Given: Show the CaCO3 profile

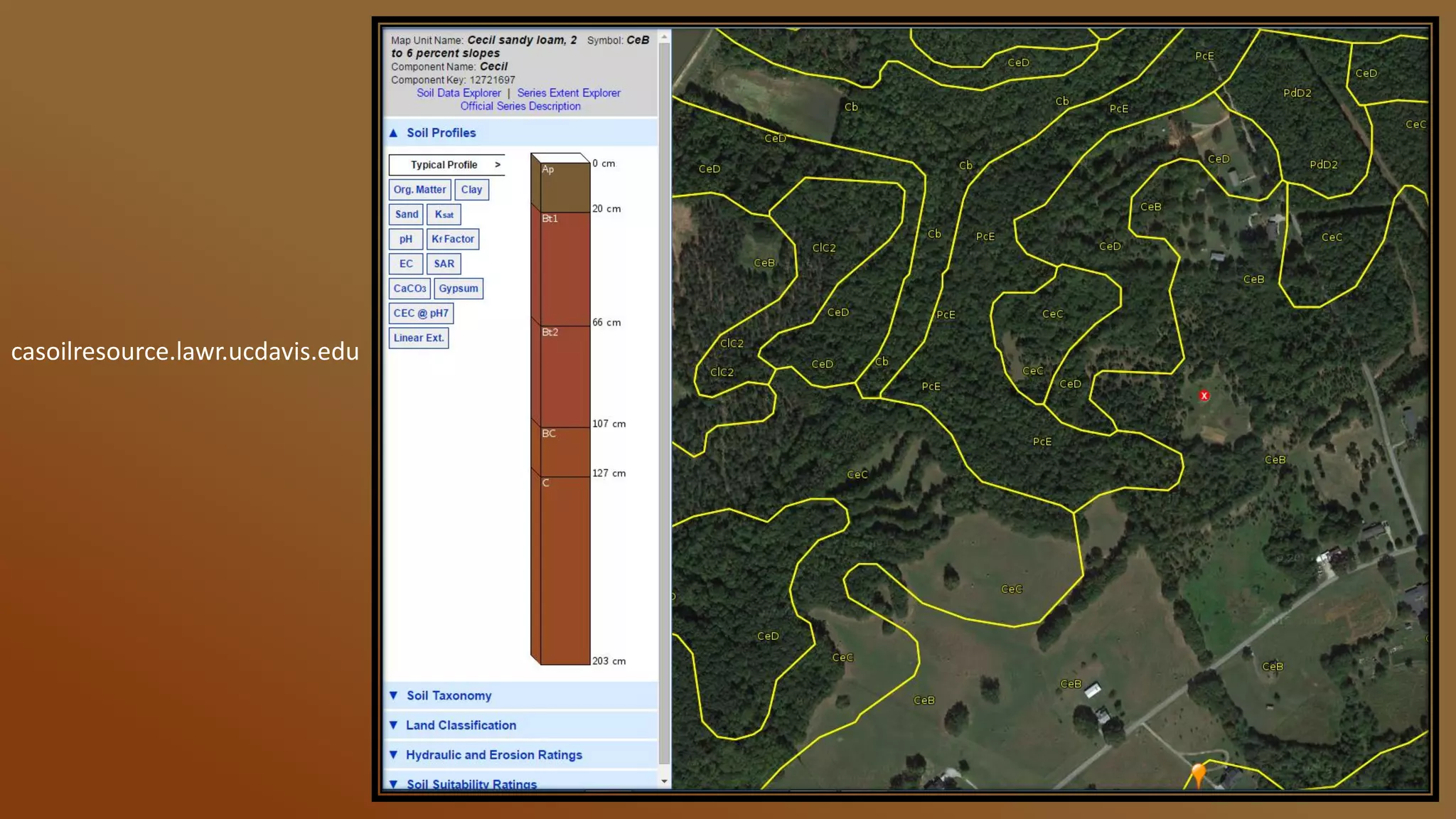Looking at the screenshot, I should tap(409, 289).
